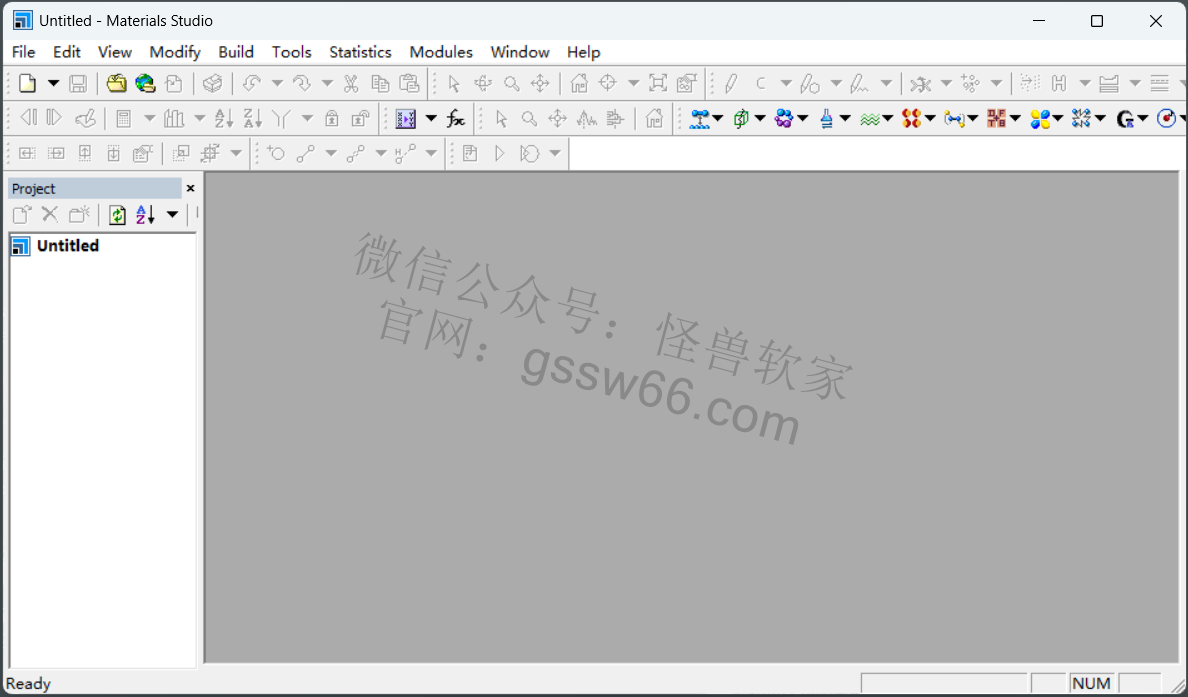Open the Edit menu
Viewport: 1188px width, 697px height.
67,52
